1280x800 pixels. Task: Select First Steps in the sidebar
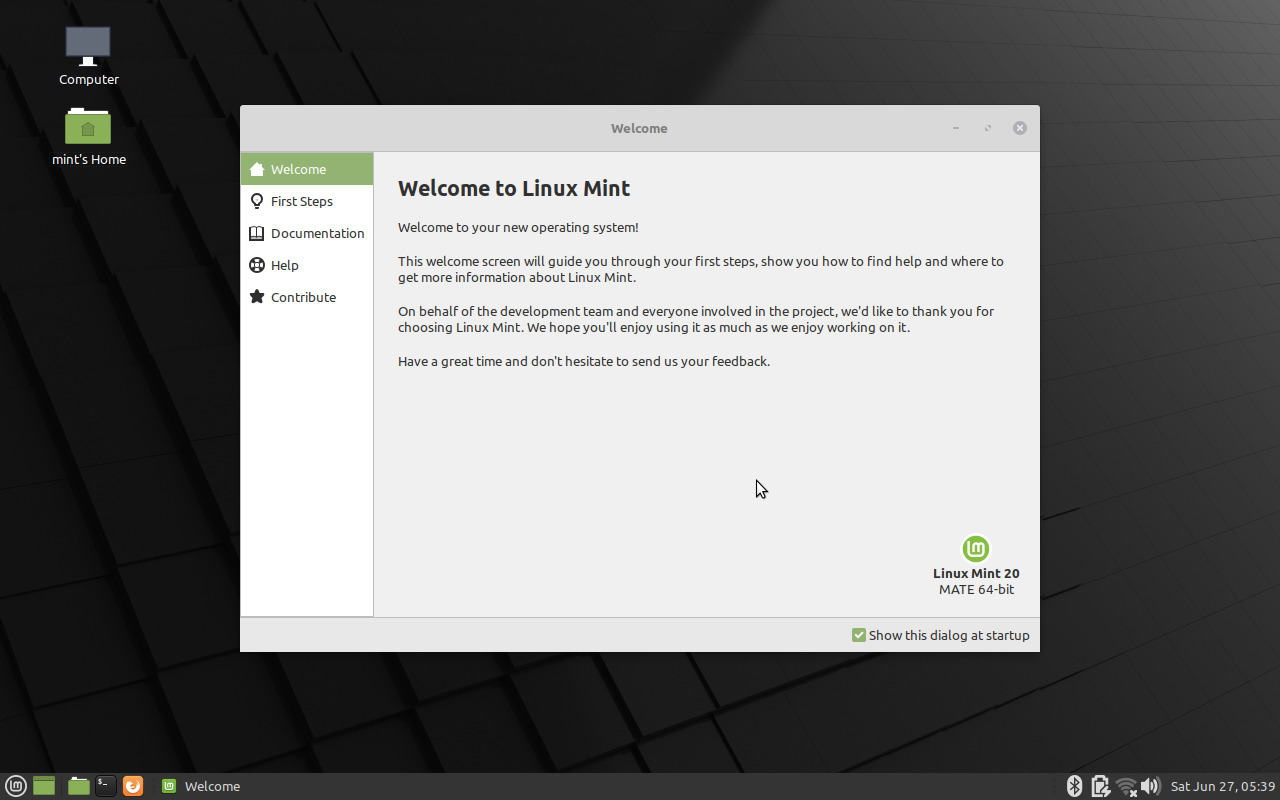[300, 201]
